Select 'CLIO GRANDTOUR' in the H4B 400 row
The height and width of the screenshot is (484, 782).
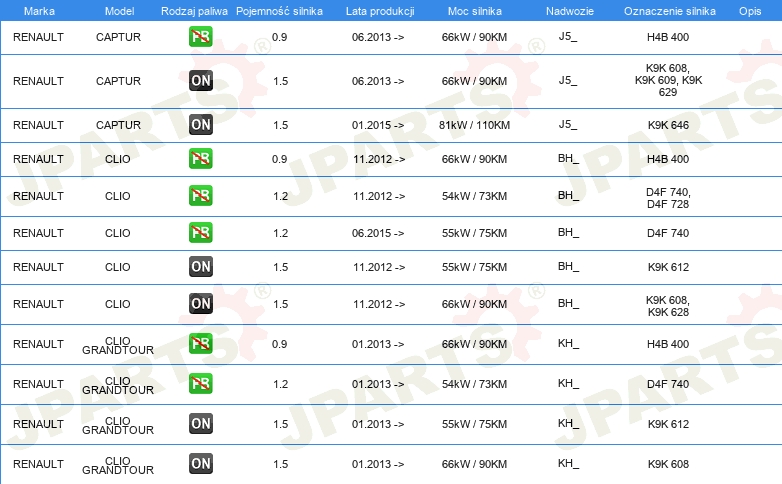118,345
